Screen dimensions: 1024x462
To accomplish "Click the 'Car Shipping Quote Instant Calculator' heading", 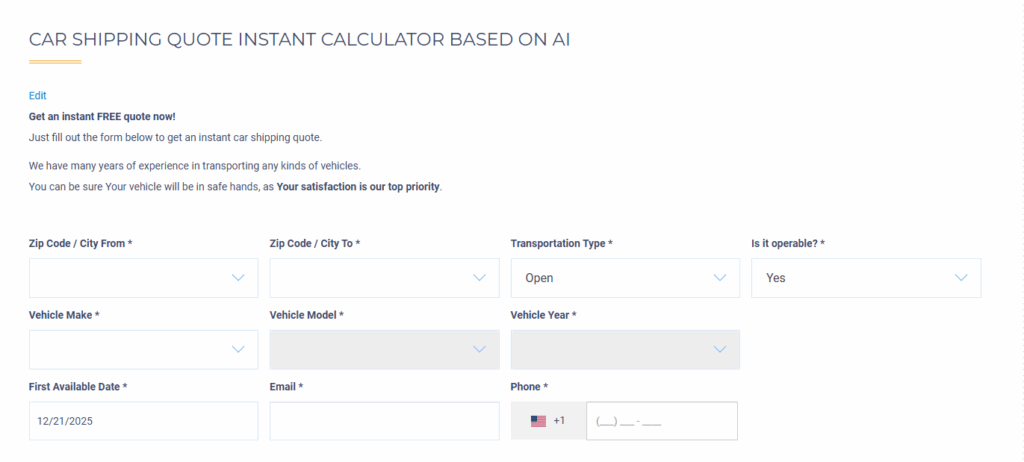I will point(300,40).
